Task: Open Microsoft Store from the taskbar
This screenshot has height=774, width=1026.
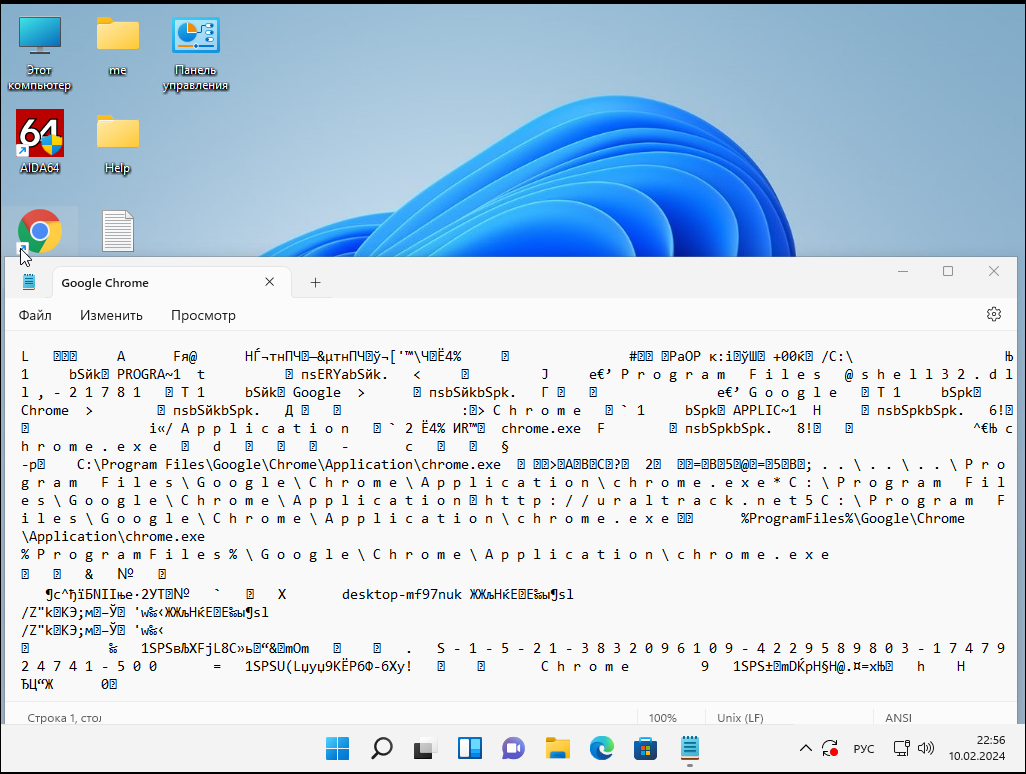Action: 645,748
